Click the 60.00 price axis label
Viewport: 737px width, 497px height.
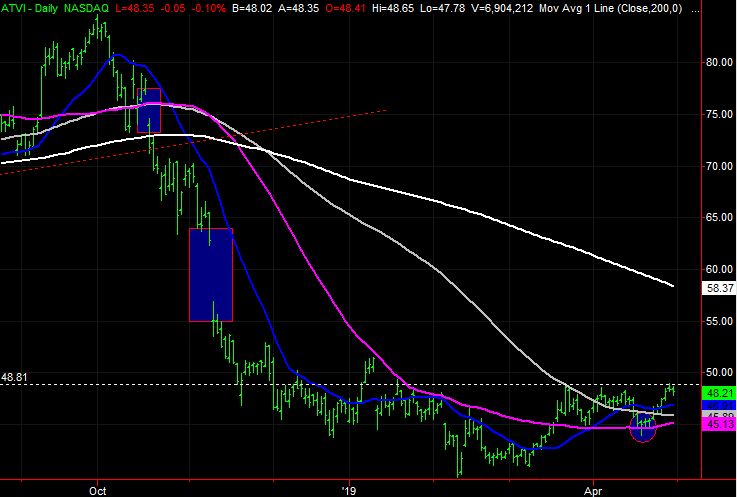pyautogui.click(x=719, y=269)
